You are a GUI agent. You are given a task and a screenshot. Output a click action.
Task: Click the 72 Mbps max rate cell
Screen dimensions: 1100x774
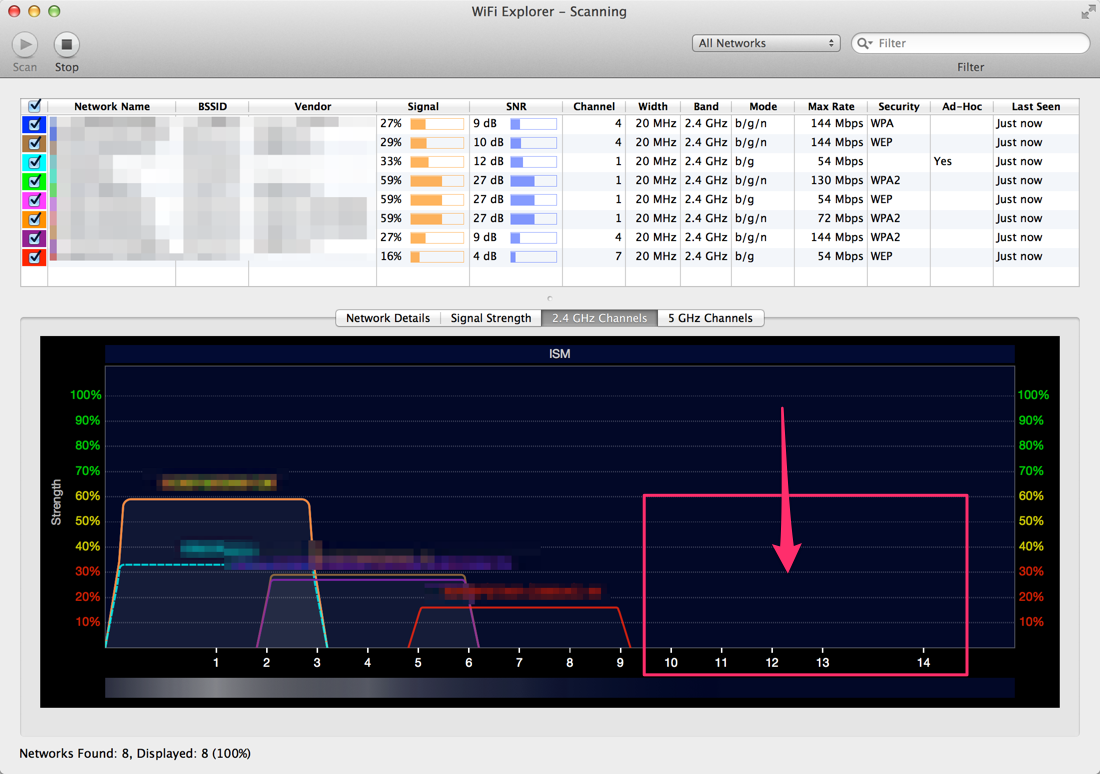pyautogui.click(x=840, y=218)
